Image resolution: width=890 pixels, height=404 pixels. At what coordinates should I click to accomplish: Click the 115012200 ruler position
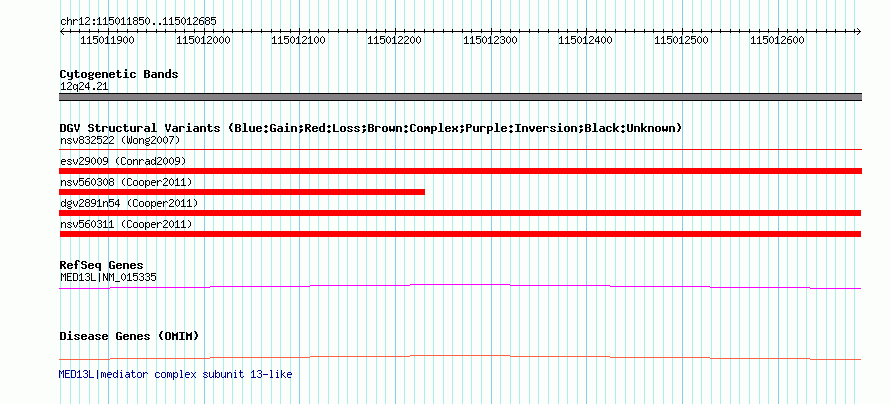395,40
